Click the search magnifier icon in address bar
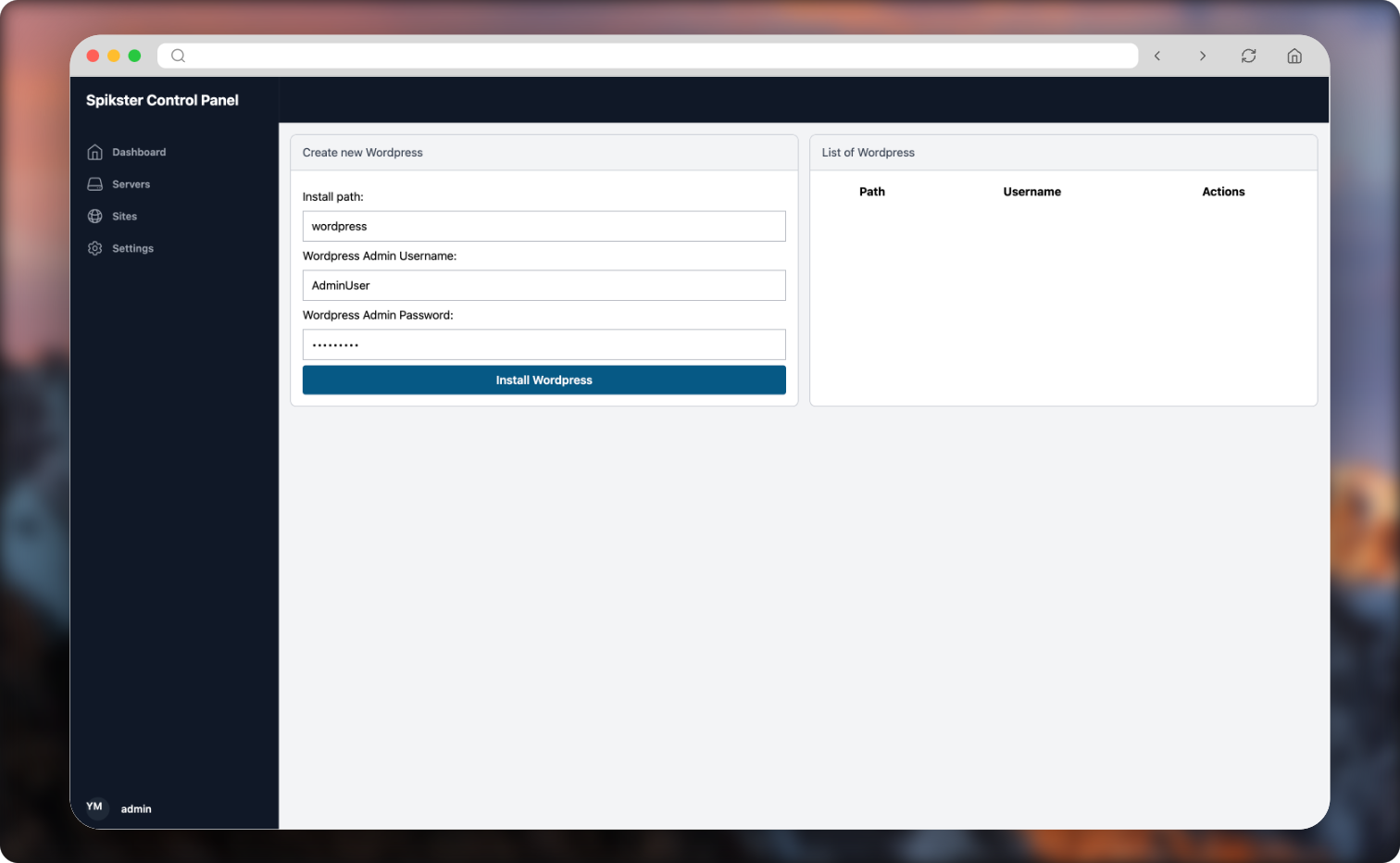1400x863 pixels. click(179, 56)
